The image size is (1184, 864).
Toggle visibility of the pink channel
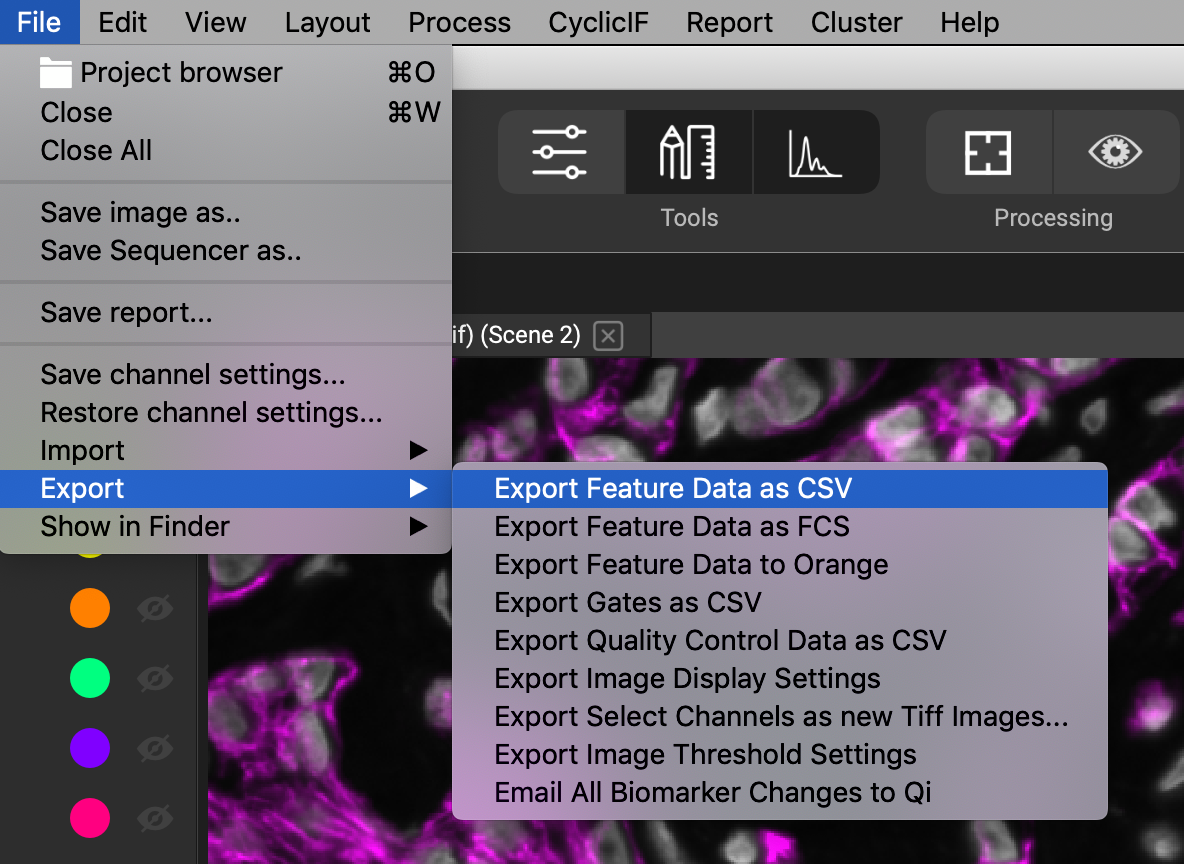(x=155, y=818)
